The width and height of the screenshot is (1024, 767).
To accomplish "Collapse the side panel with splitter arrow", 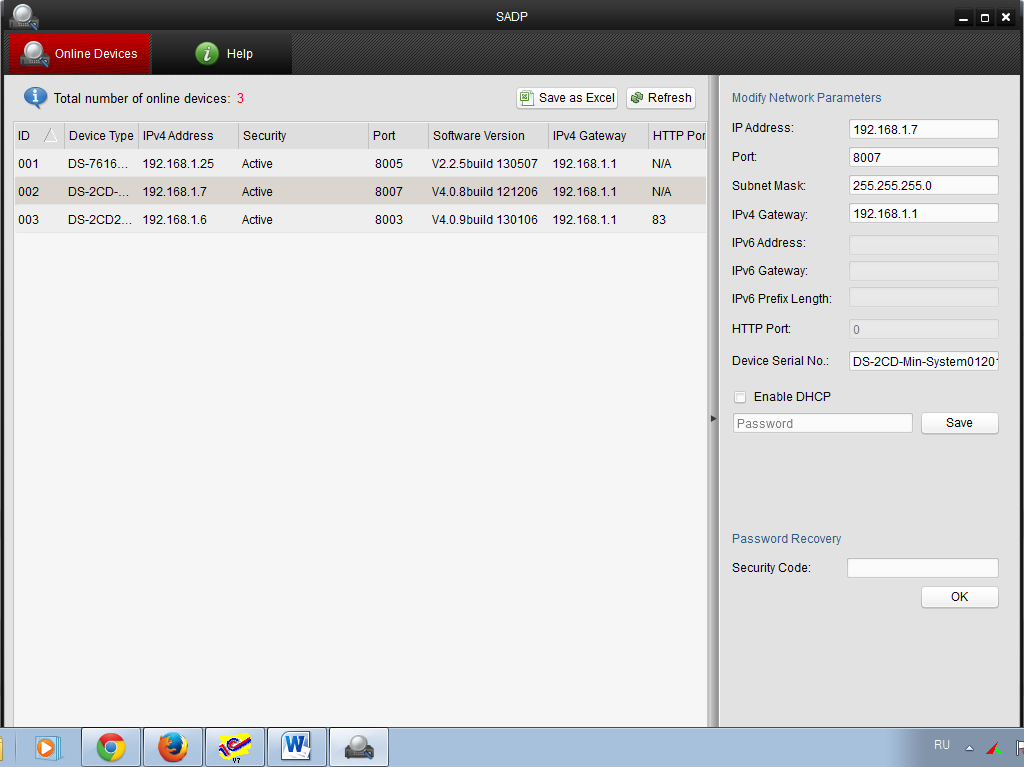I will (x=713, y=418).
